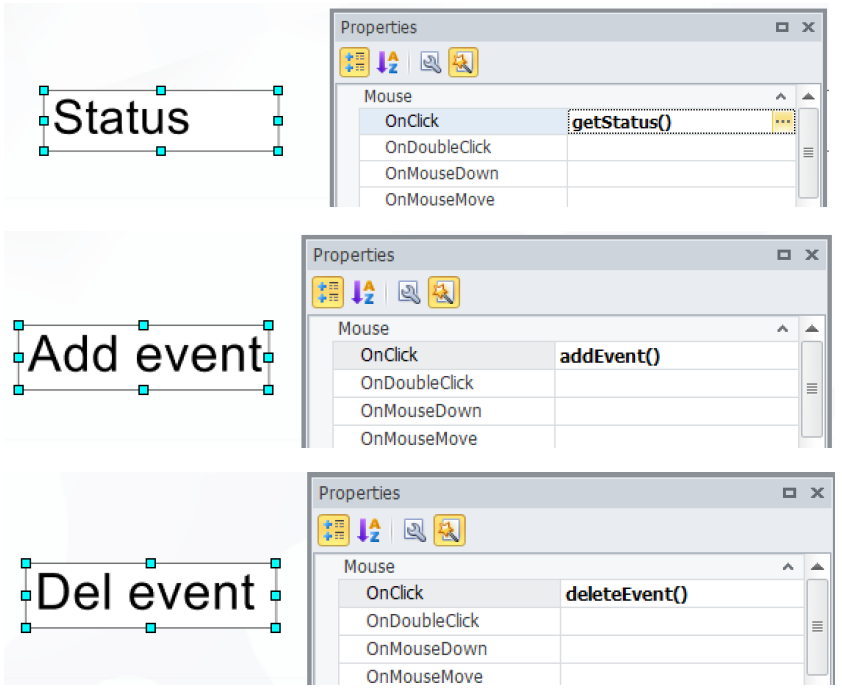Click Alphabetical sort icon in Status Properties panel
This screenshot has height=698, width=842.
(x=387, y=62)
